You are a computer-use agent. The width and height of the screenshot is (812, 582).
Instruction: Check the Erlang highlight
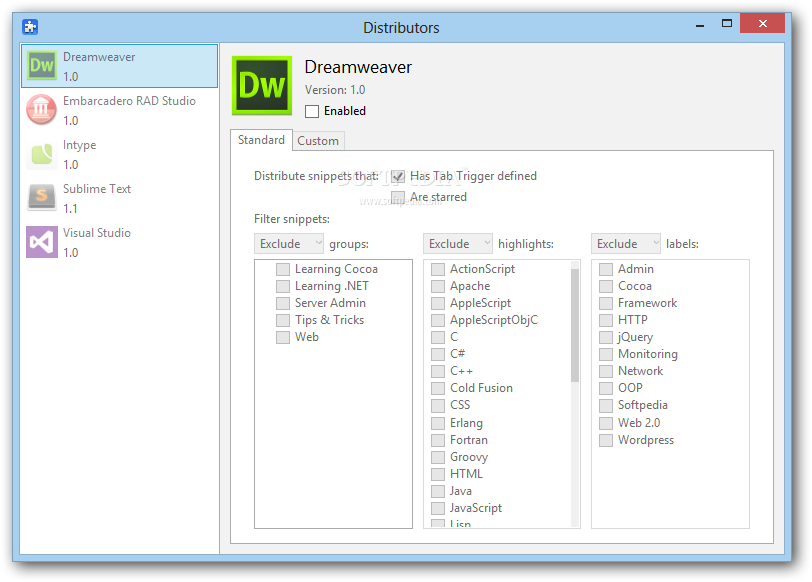tap(438, 424)
